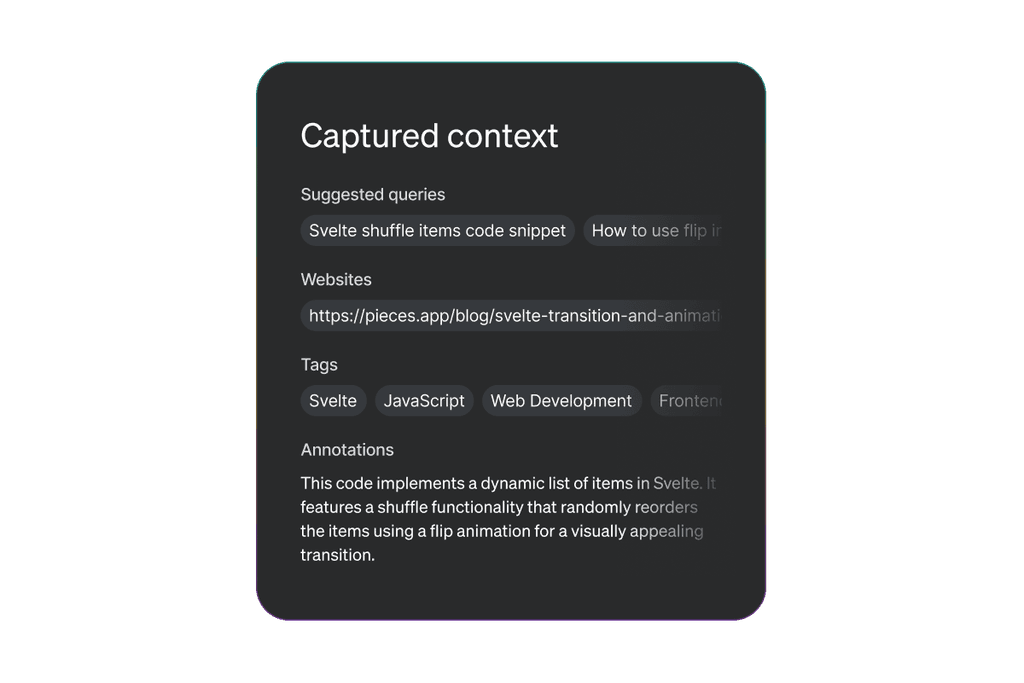Viewport: 1024px width, 683px height.
Task: Click the Websites section label
Action: click(336, 279)
